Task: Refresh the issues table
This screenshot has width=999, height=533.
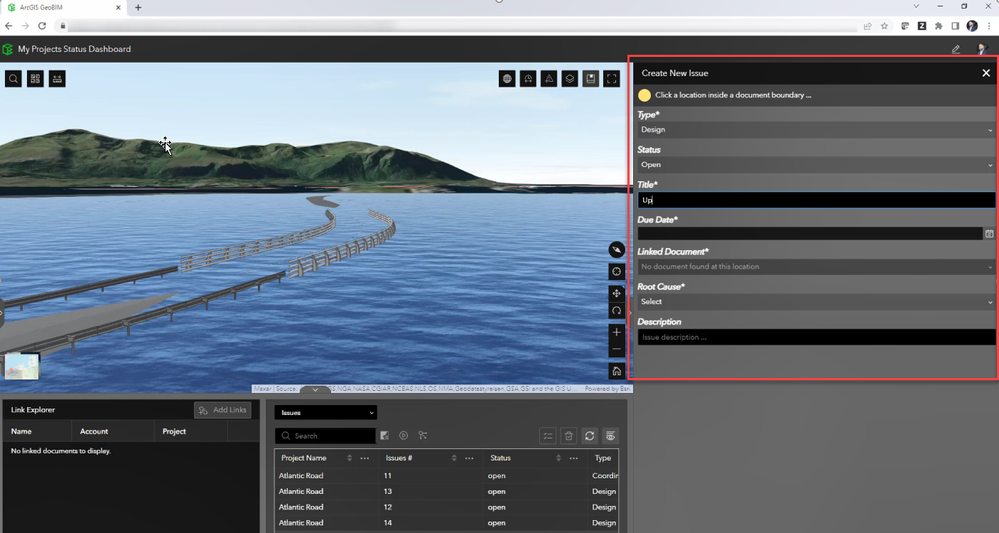Action: point(589,436)
